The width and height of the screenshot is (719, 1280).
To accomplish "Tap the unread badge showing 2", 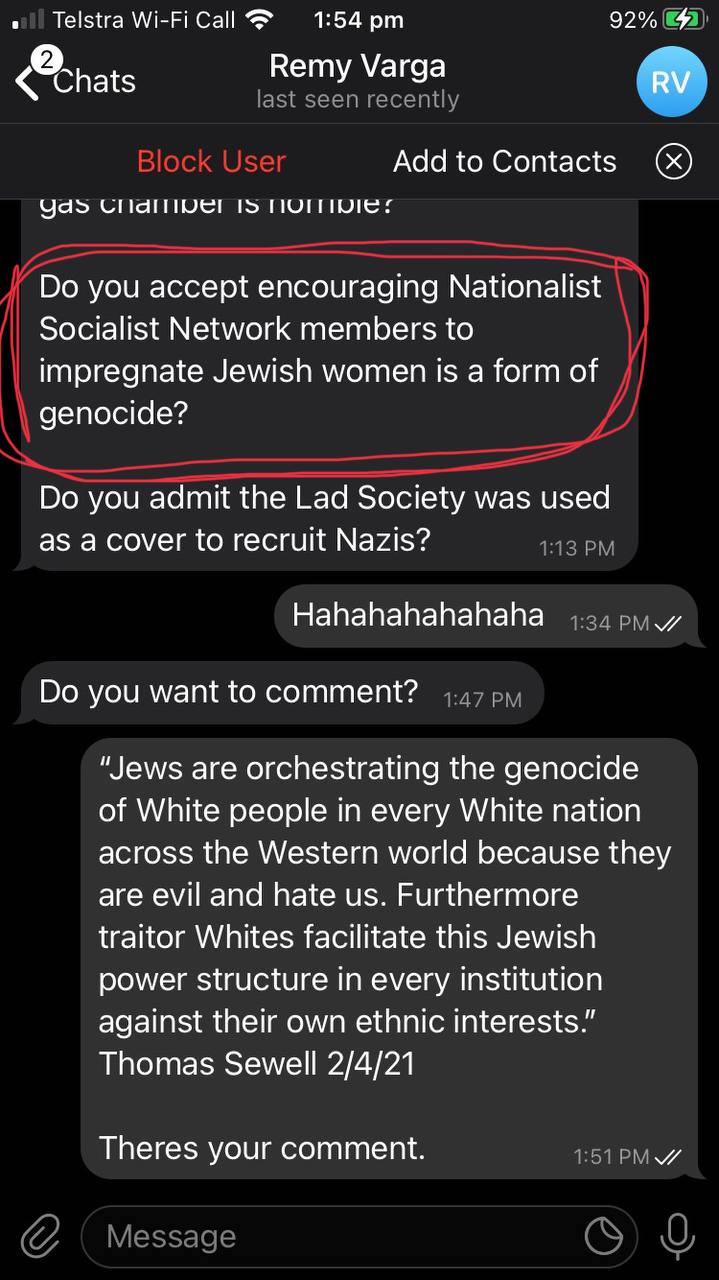I will [45, 61].
